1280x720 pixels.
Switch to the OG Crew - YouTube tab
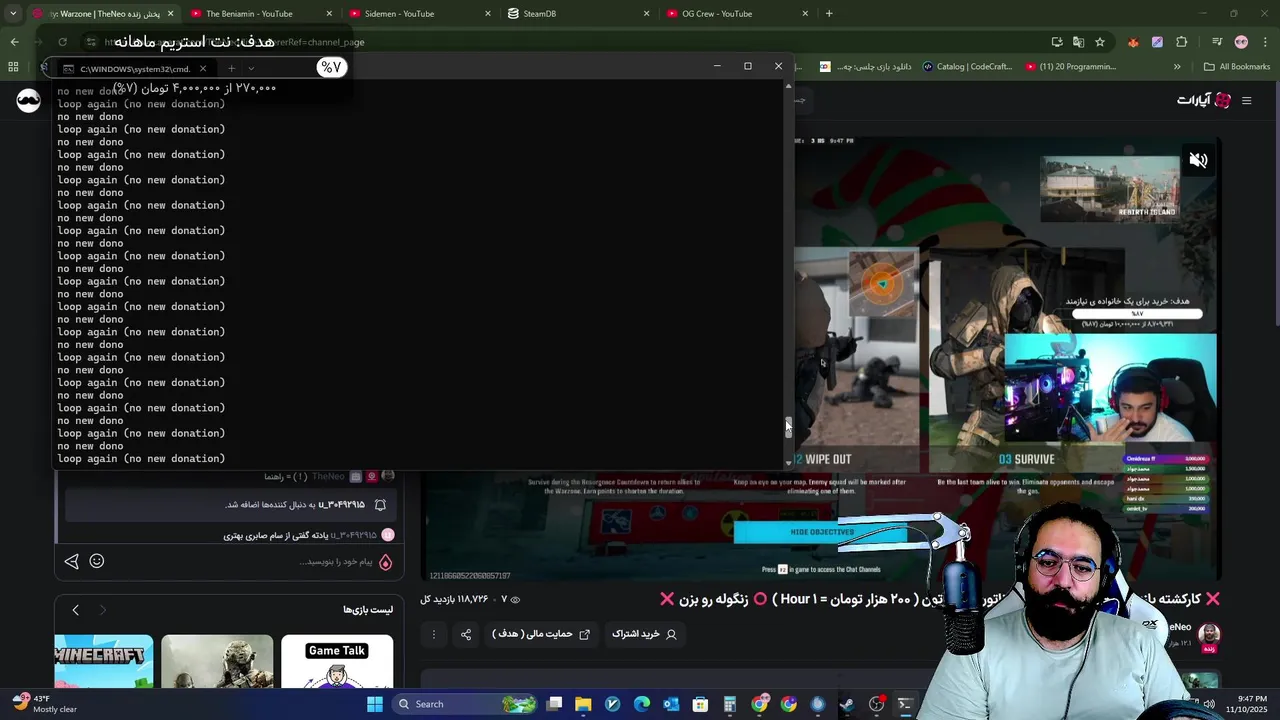click(738, 14)
